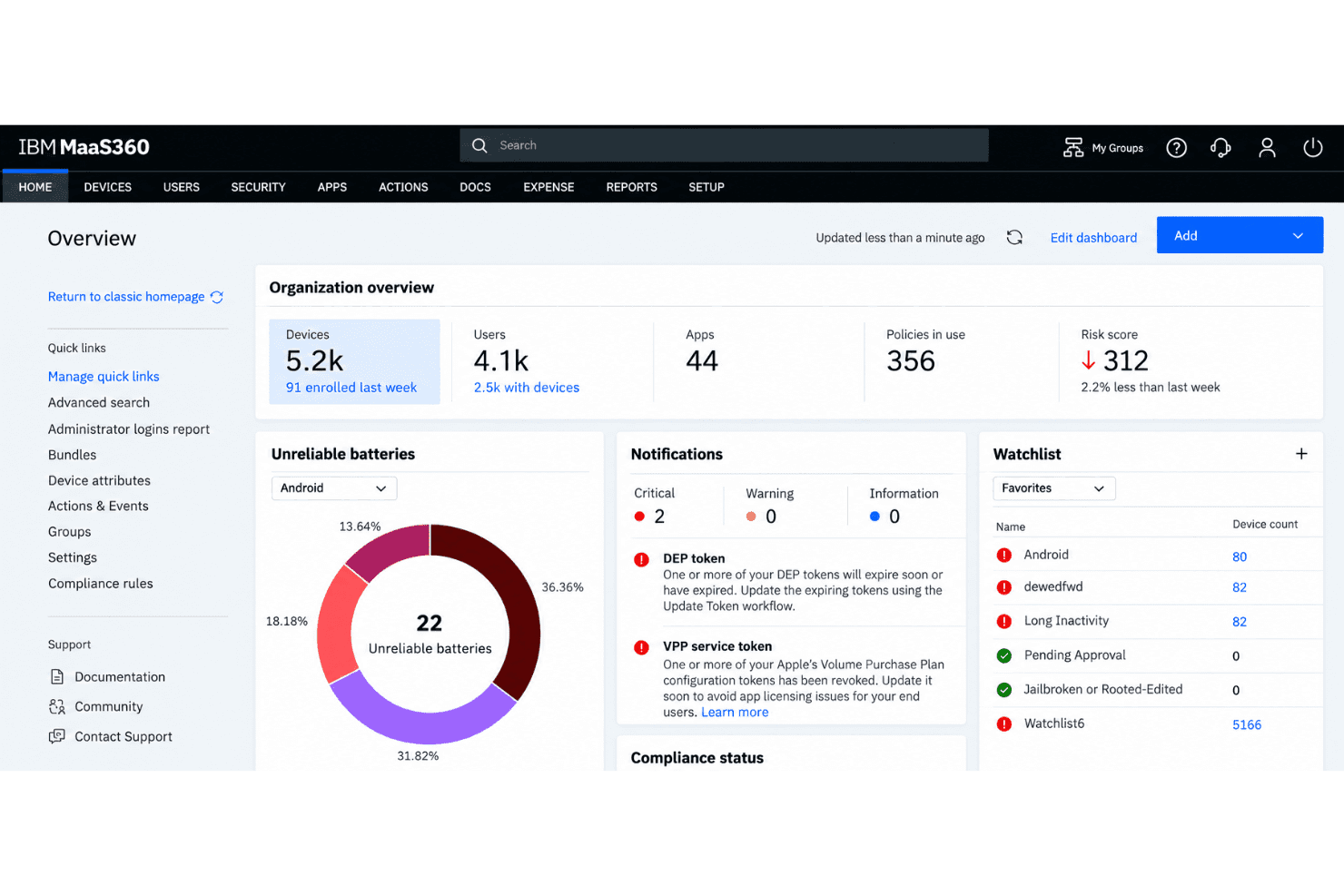The image size is (1344, 896).
Task: Open the SECURITY menu
Action: coord(258,187)
